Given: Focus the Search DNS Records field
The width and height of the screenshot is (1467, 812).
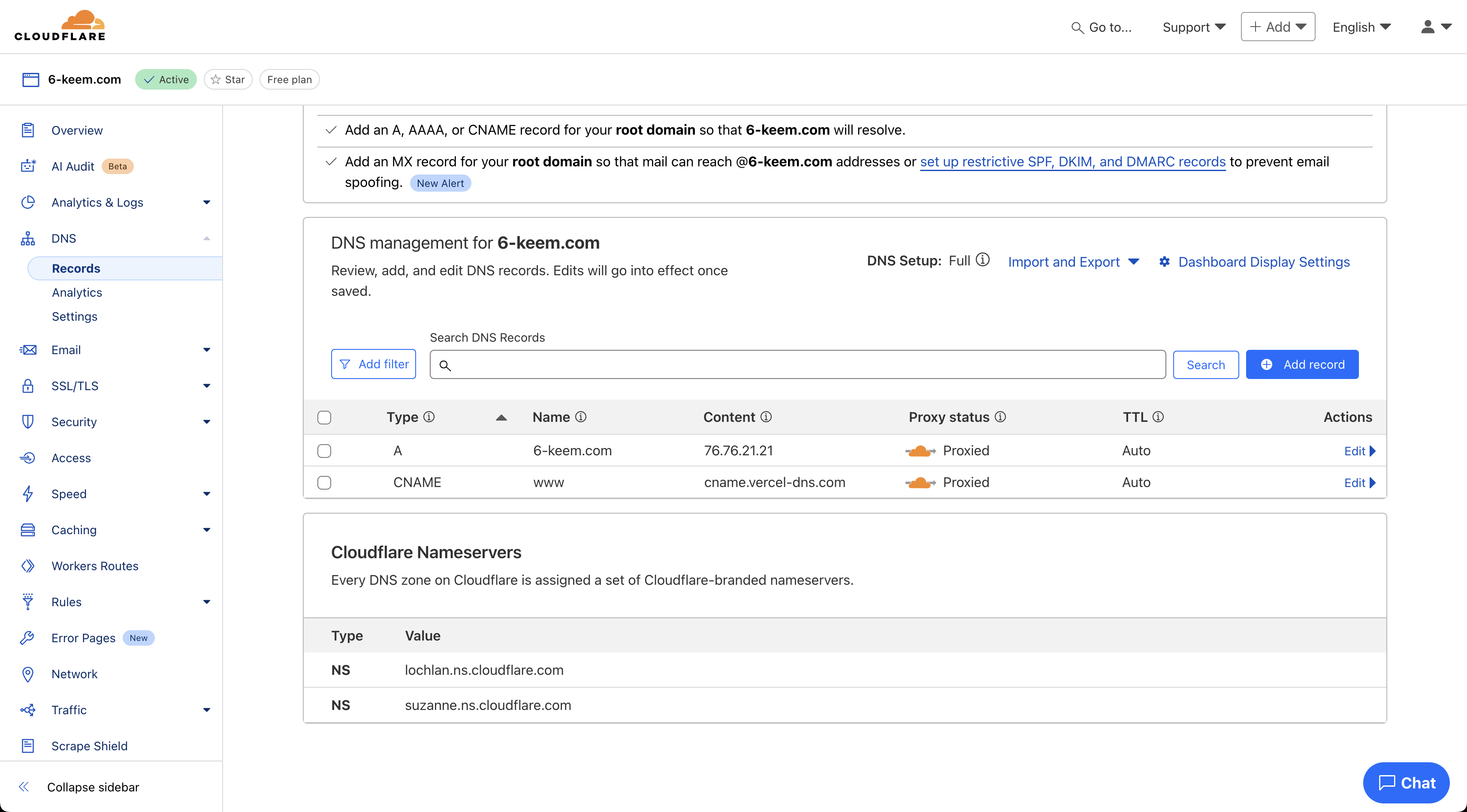Looking at the screenshot, I should point(798,365).
